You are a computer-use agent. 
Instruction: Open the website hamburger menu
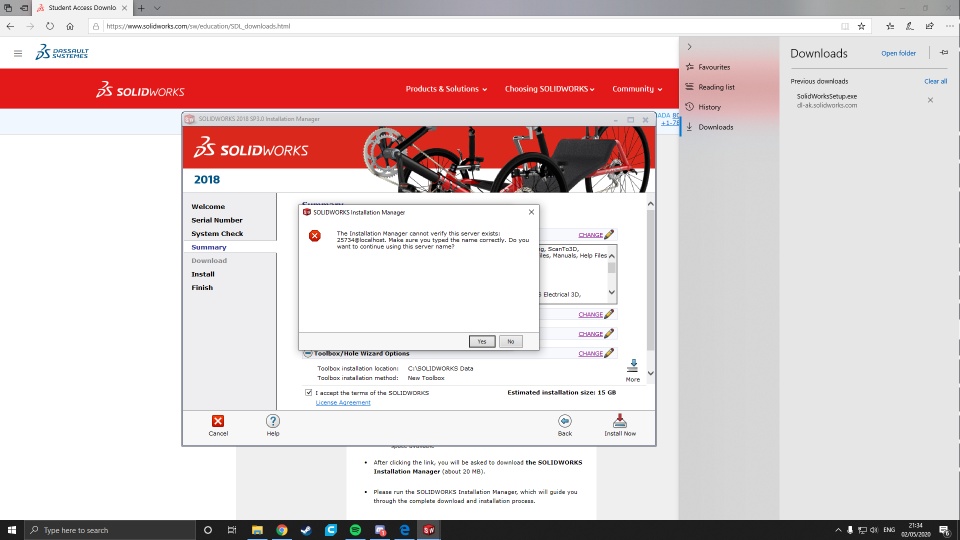pyautogui.click(x=18, y=53)
